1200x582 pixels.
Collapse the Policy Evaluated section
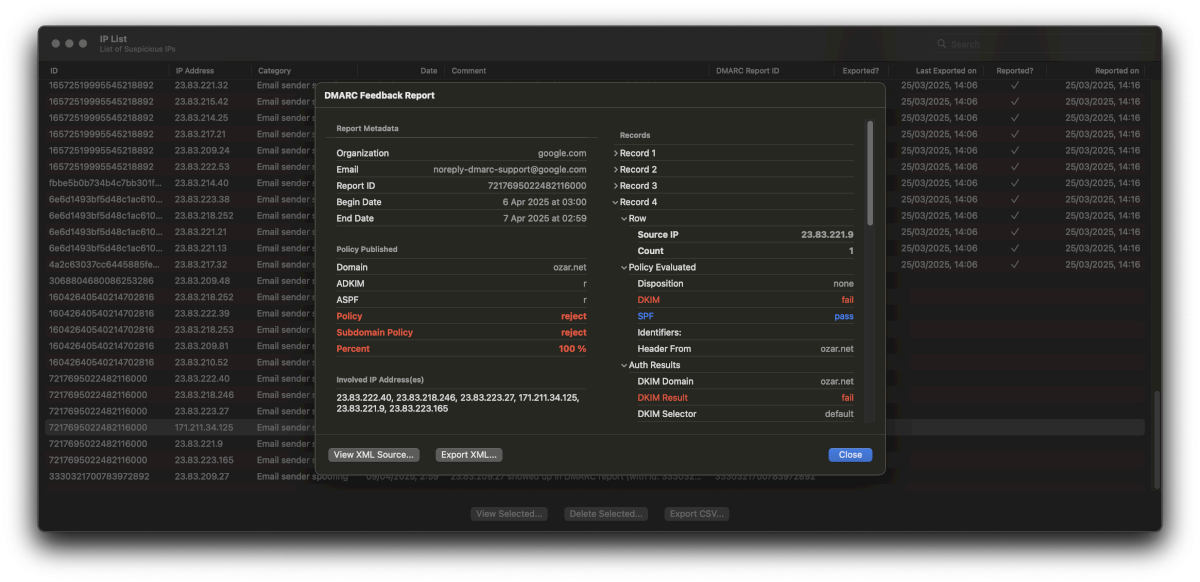(x=624, y=268)
